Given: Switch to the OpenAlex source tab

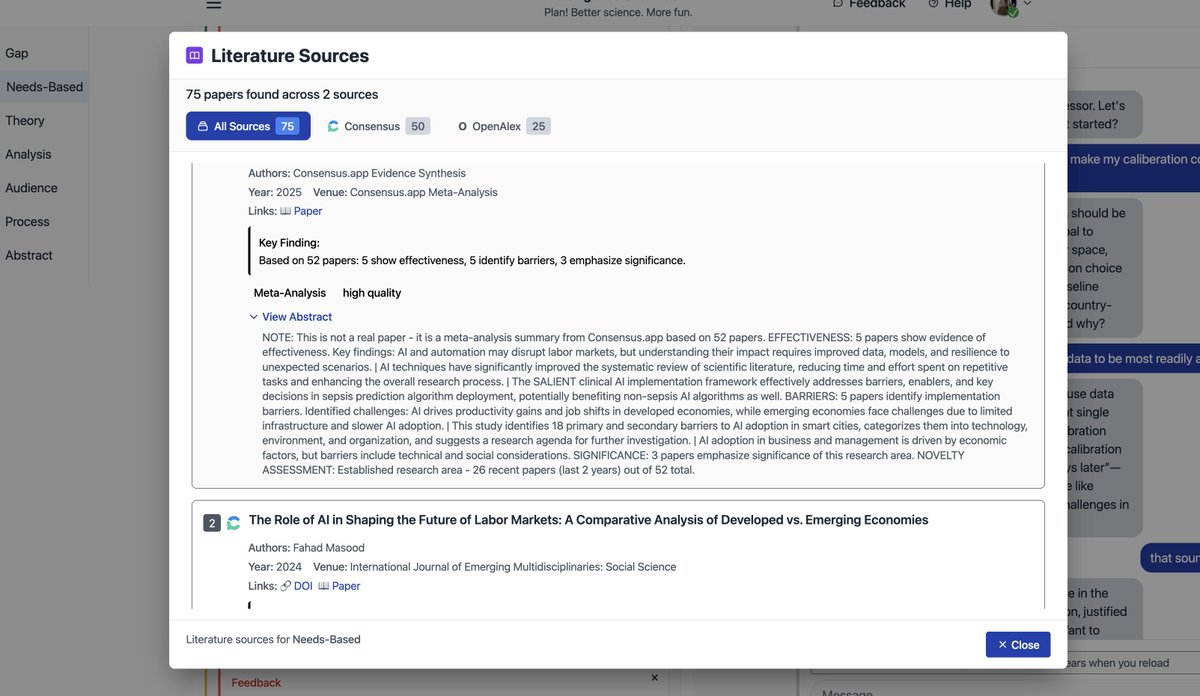Looking at the screenshot, I should tap(503, 126).
